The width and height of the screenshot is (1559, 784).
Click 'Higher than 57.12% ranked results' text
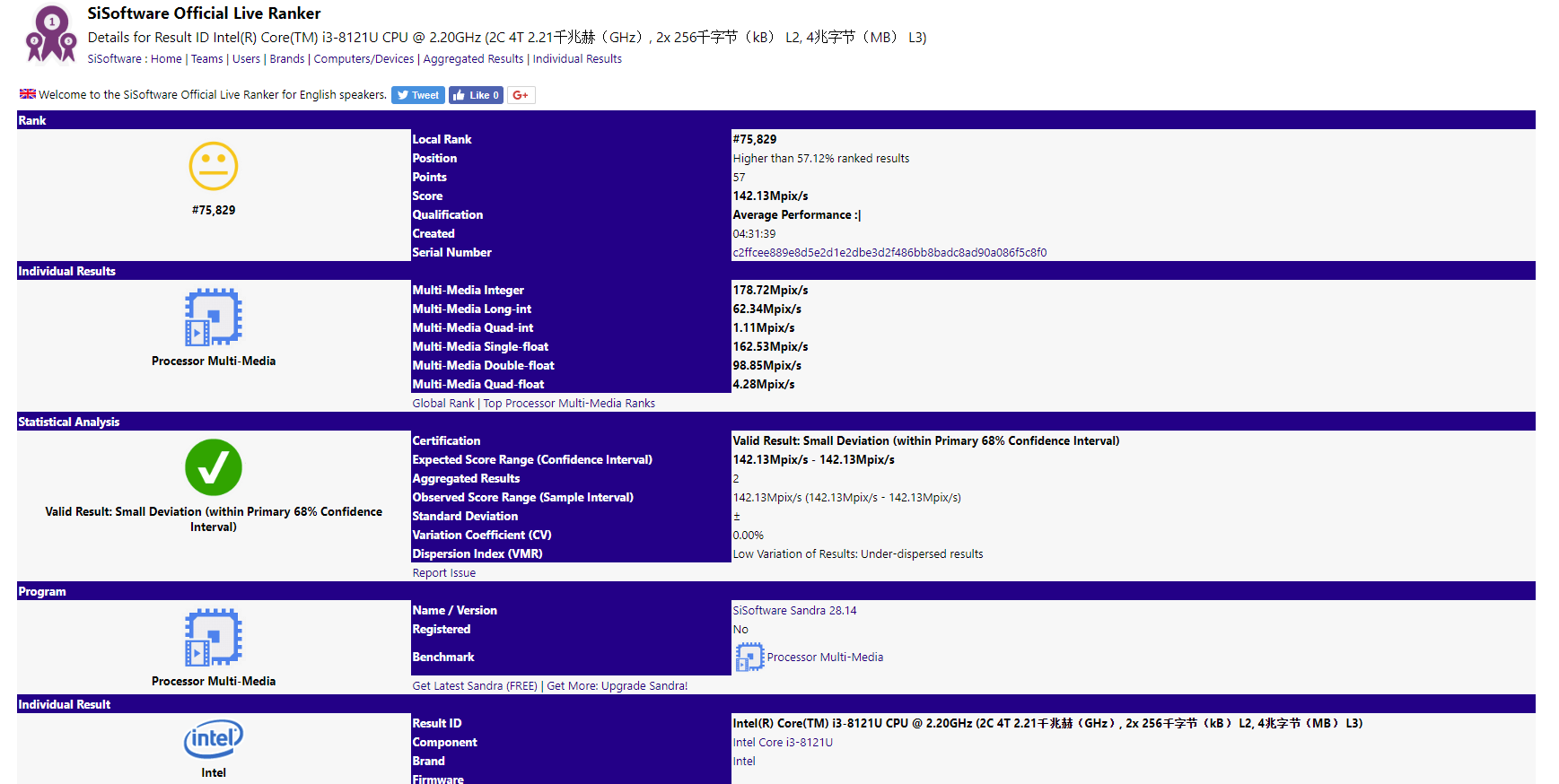click(x=821, y=159)
